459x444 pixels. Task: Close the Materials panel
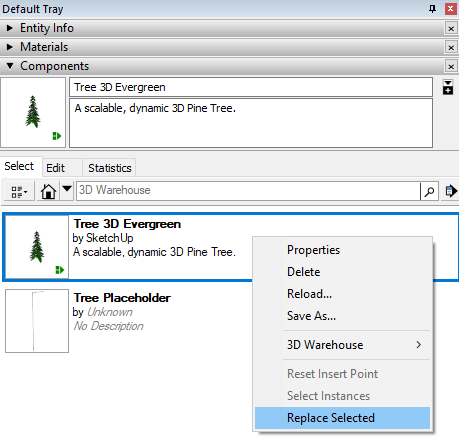[451, 48]
